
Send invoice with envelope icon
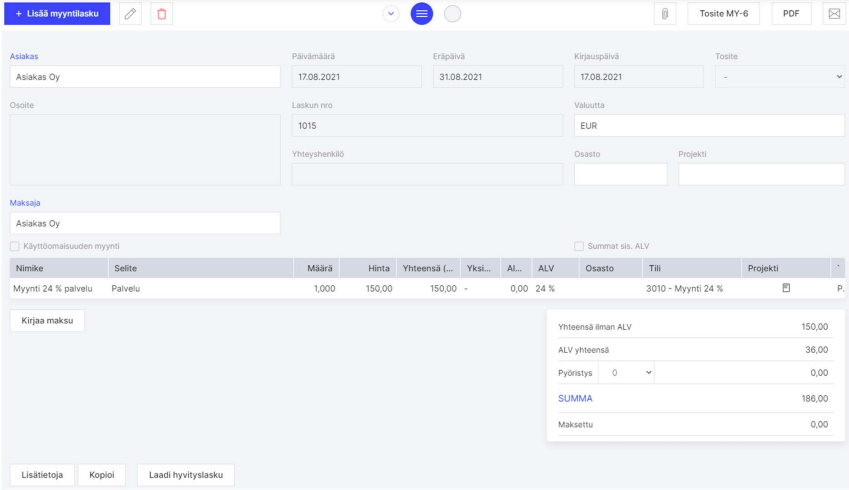point(834,14)
